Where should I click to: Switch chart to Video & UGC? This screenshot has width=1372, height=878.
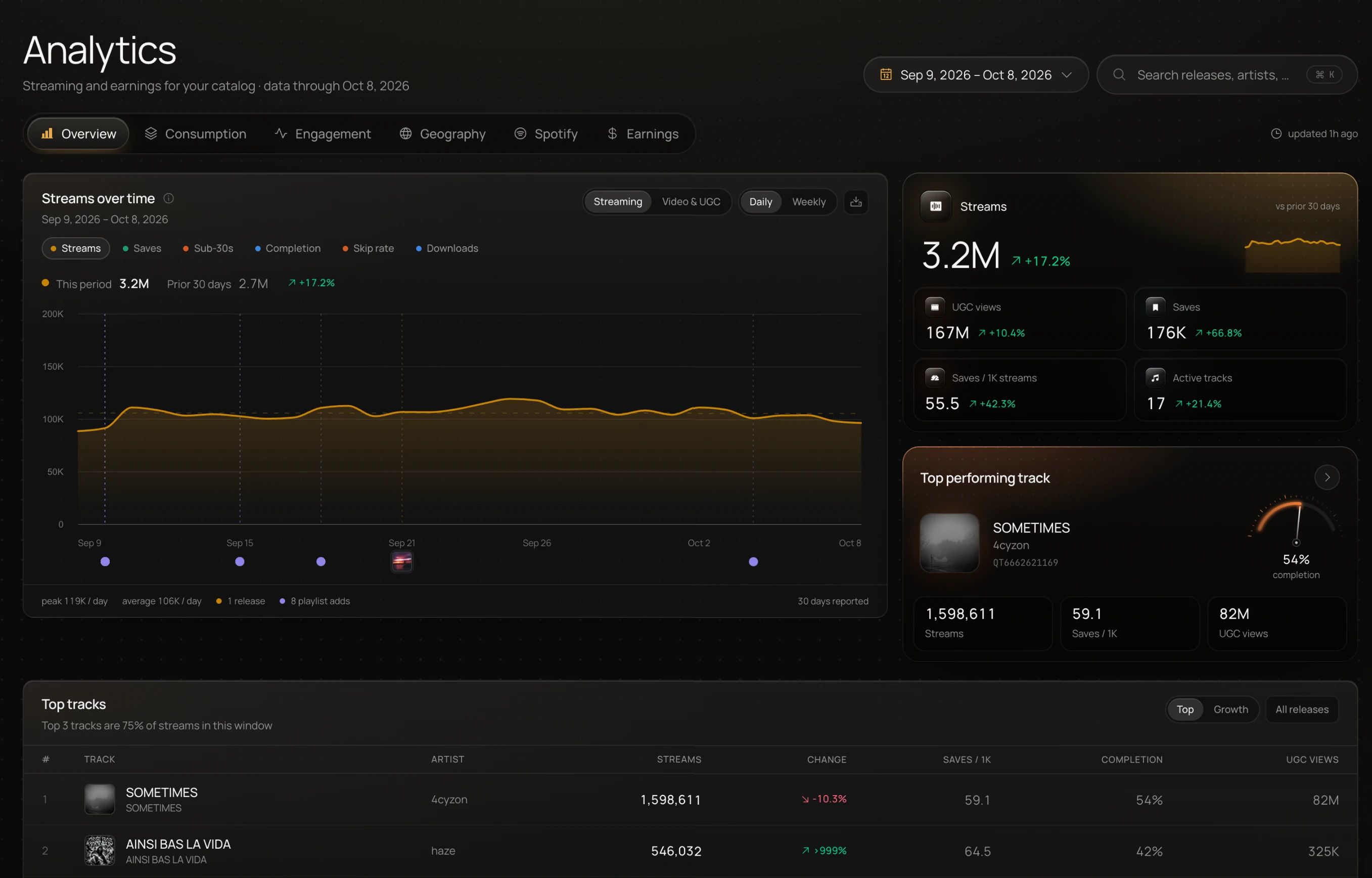point(691,202)
